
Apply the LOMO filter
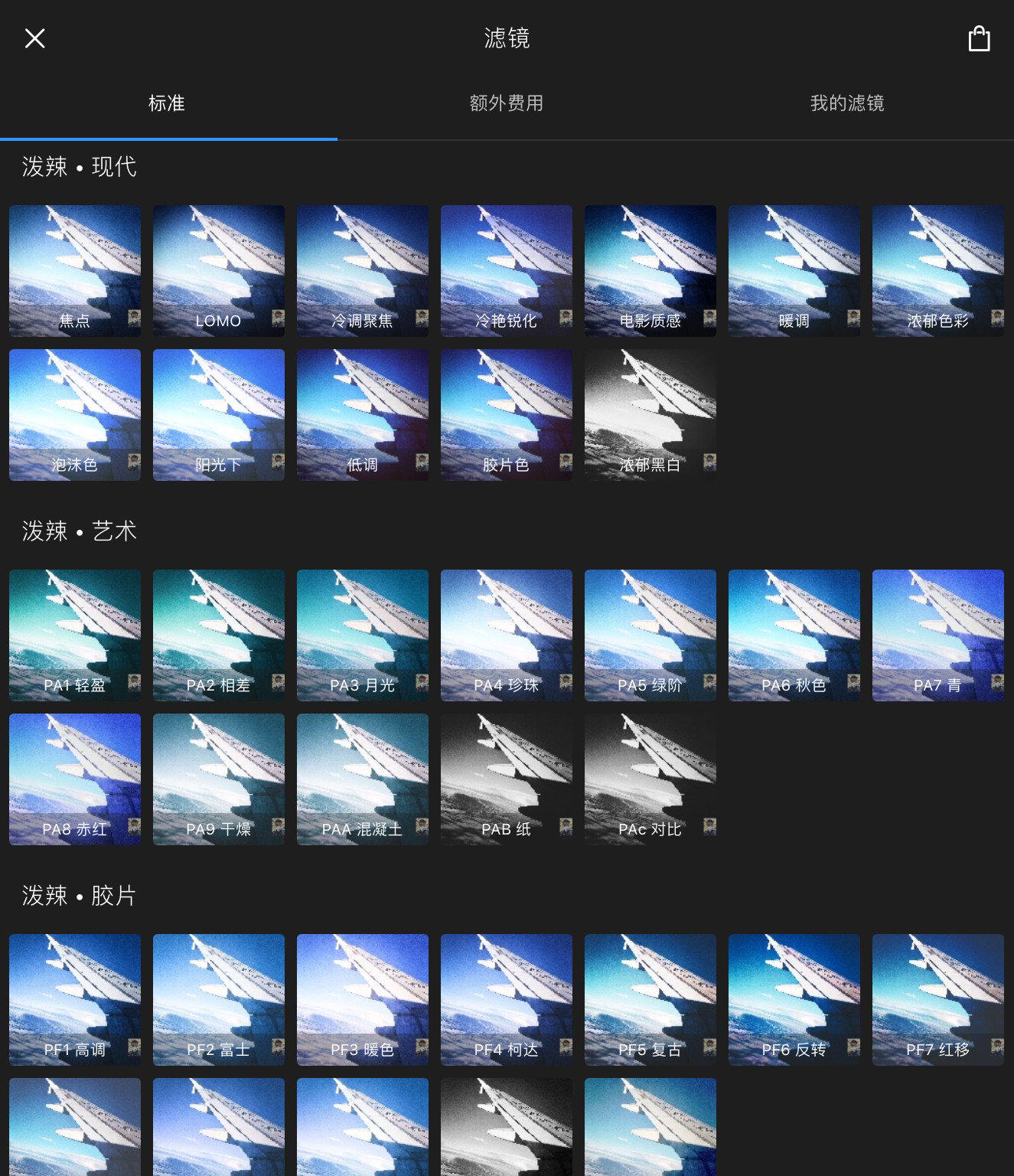tap(219, 271)
